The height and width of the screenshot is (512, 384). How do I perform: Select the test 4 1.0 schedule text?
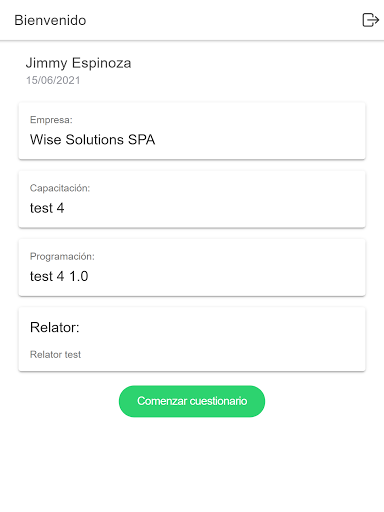point(59,276)
